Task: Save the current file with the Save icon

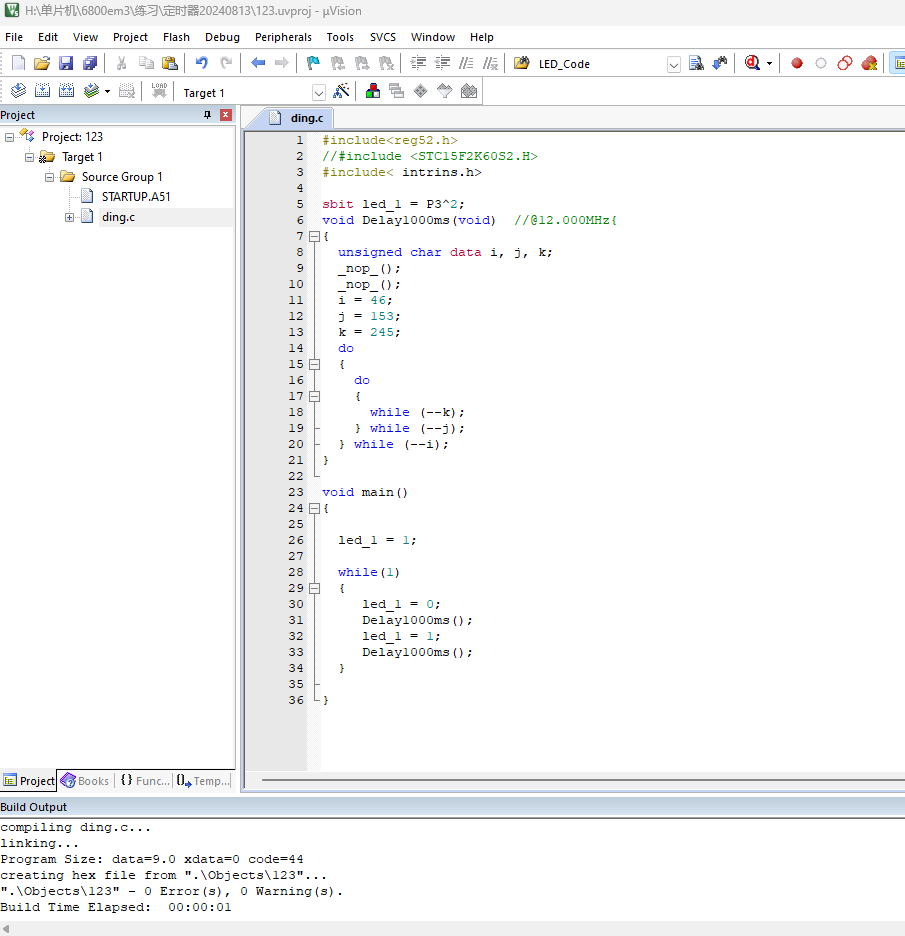Action: (66, 63)
